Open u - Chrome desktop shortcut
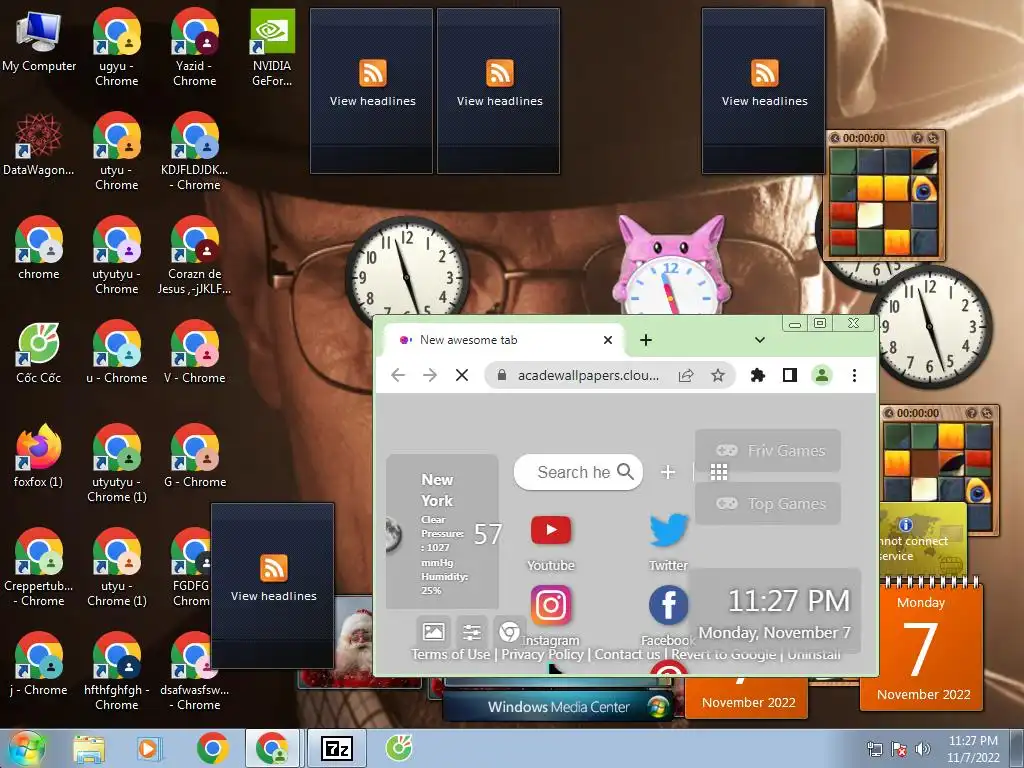Image resolution: width=1024 pixels, height=768 pixels. pyautogui.click(x=116, y=352)
